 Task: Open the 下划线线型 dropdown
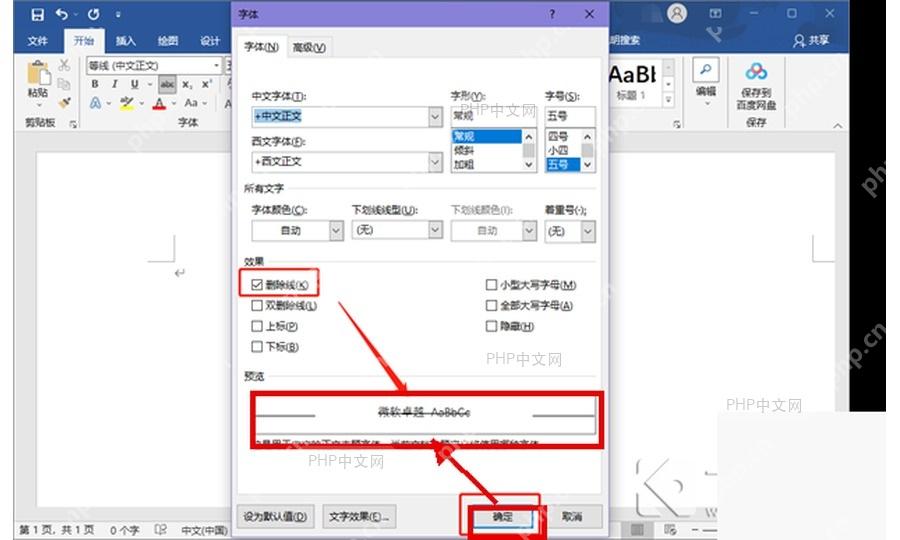(x=436, y=230)
